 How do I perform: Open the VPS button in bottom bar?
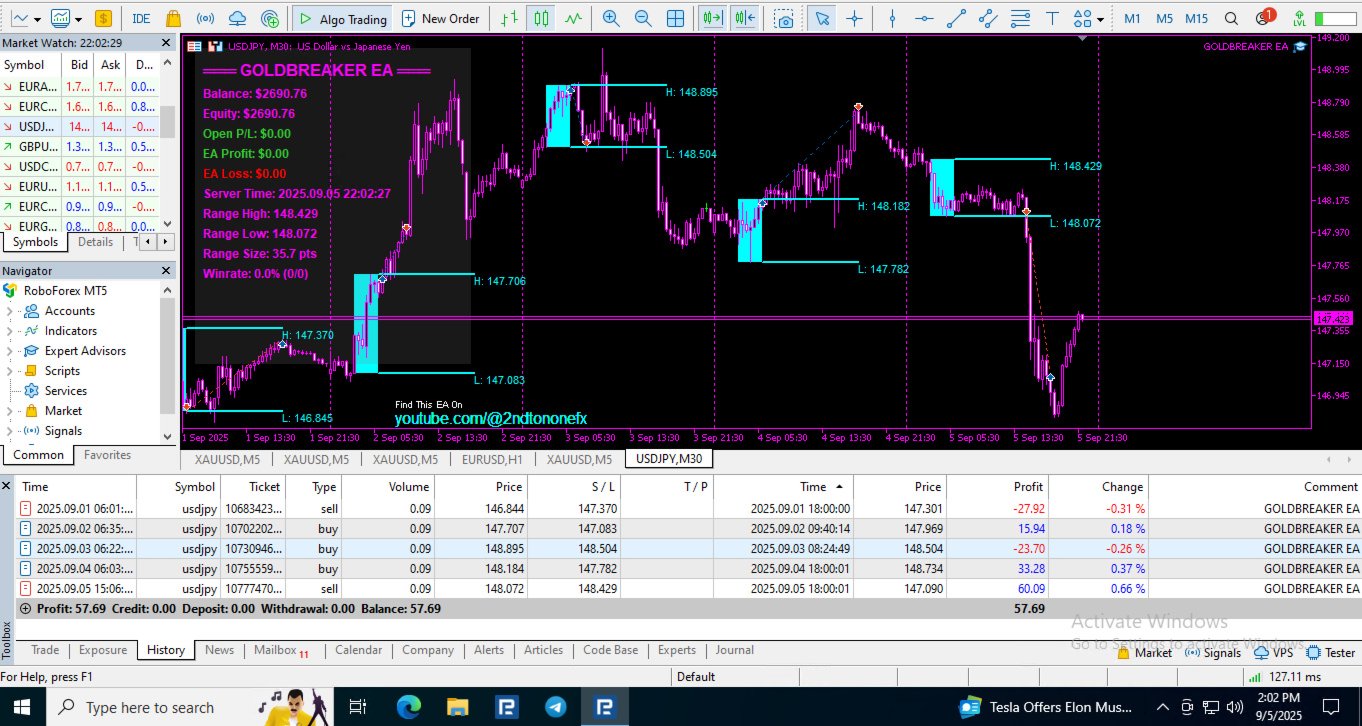[1272, 652]
